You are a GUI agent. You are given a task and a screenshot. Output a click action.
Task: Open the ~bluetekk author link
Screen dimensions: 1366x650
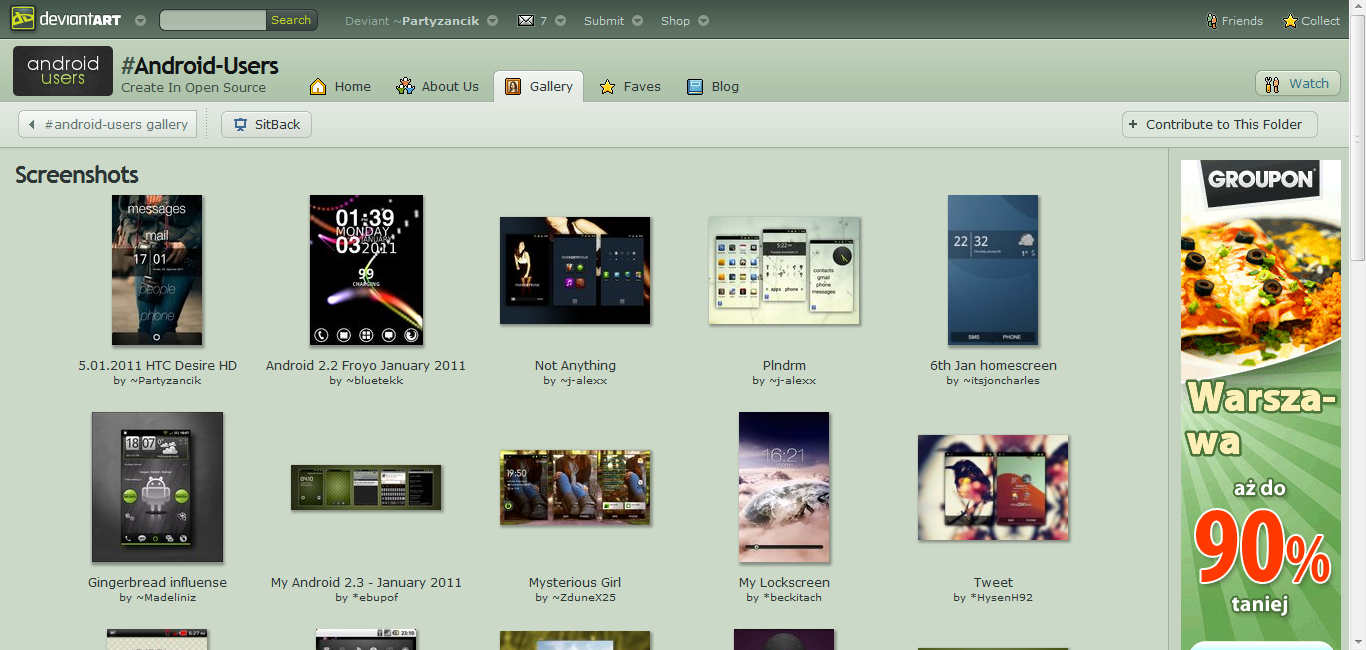coord(374,380)
